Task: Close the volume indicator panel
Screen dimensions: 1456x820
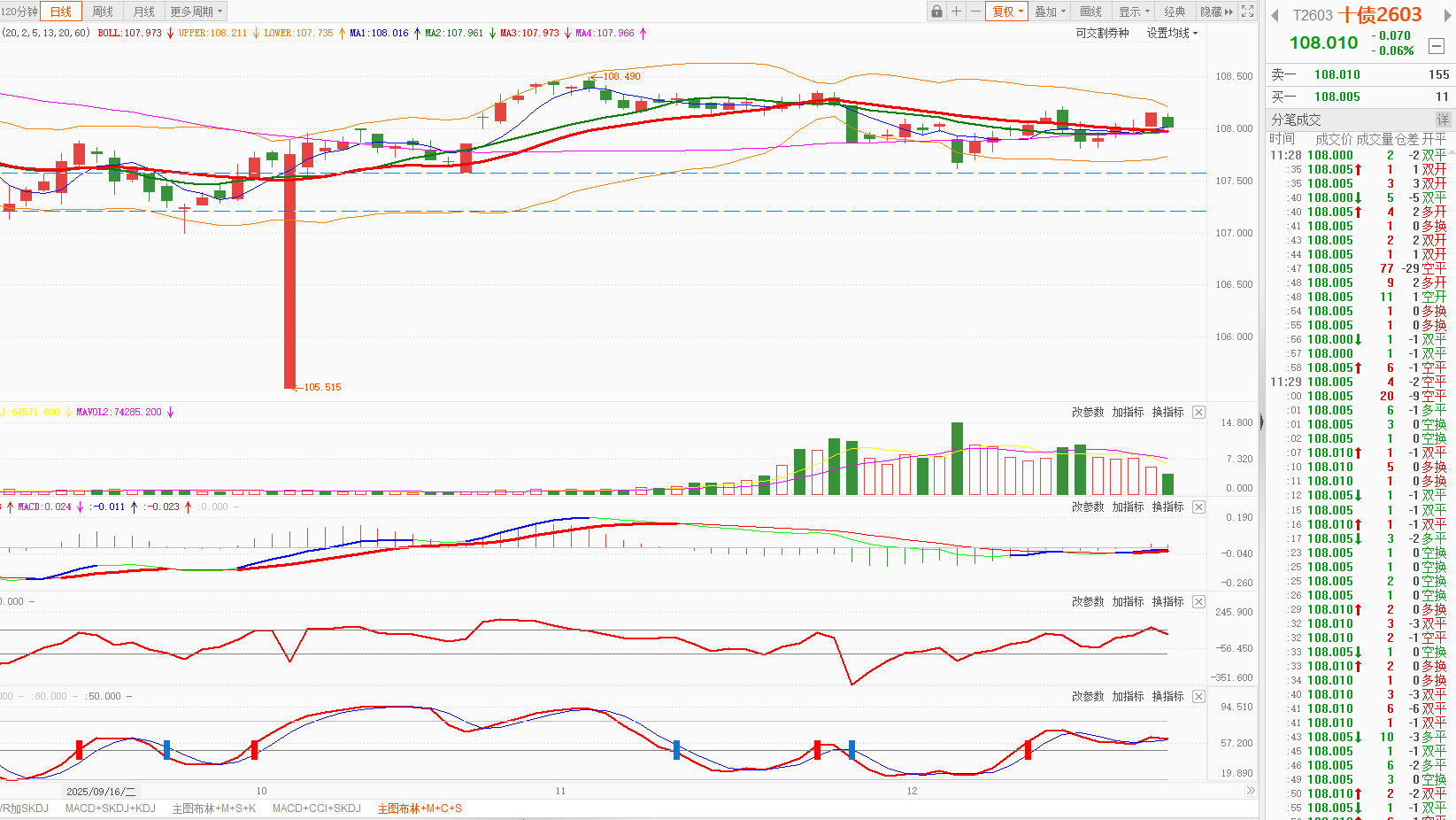Action: (1198, 412)
